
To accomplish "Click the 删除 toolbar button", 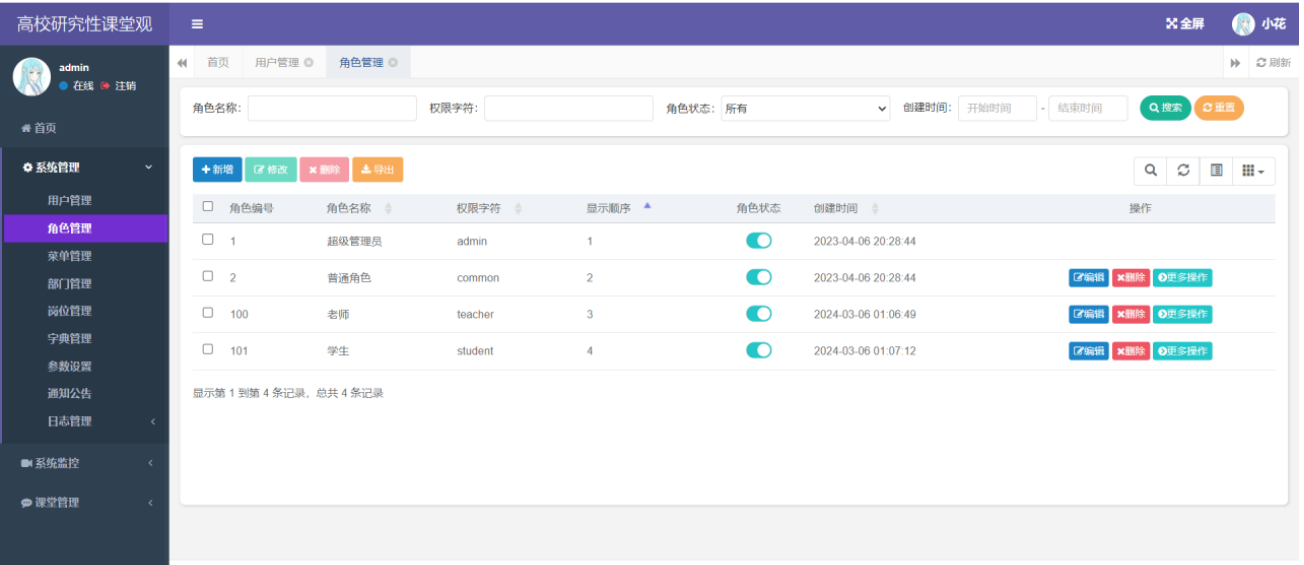I will click(x=324, y=170).
